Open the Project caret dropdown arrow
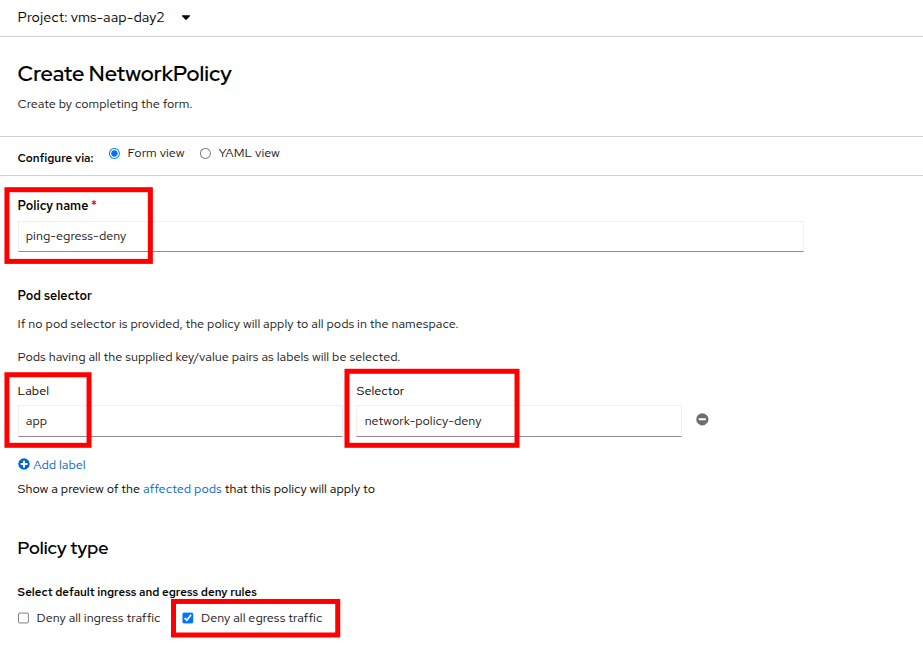Screen dimensions: 923x647 (186, 17)
